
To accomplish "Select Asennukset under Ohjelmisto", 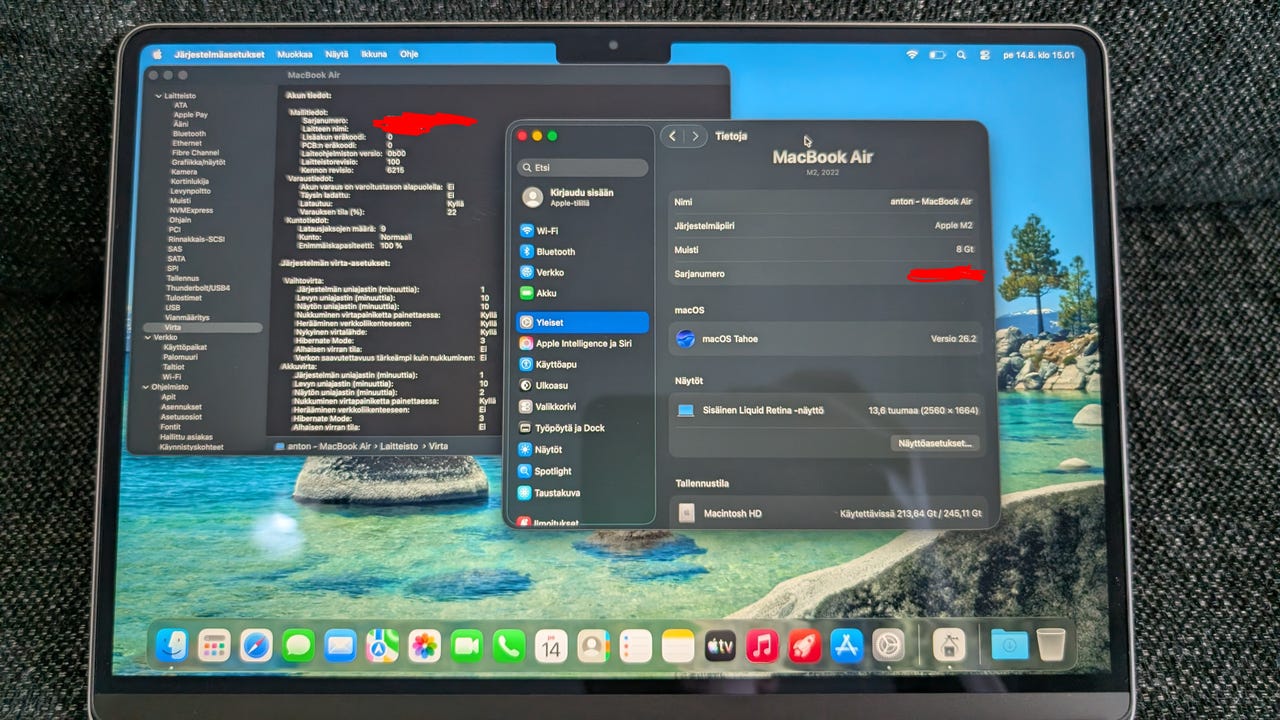I will [181, 407].
